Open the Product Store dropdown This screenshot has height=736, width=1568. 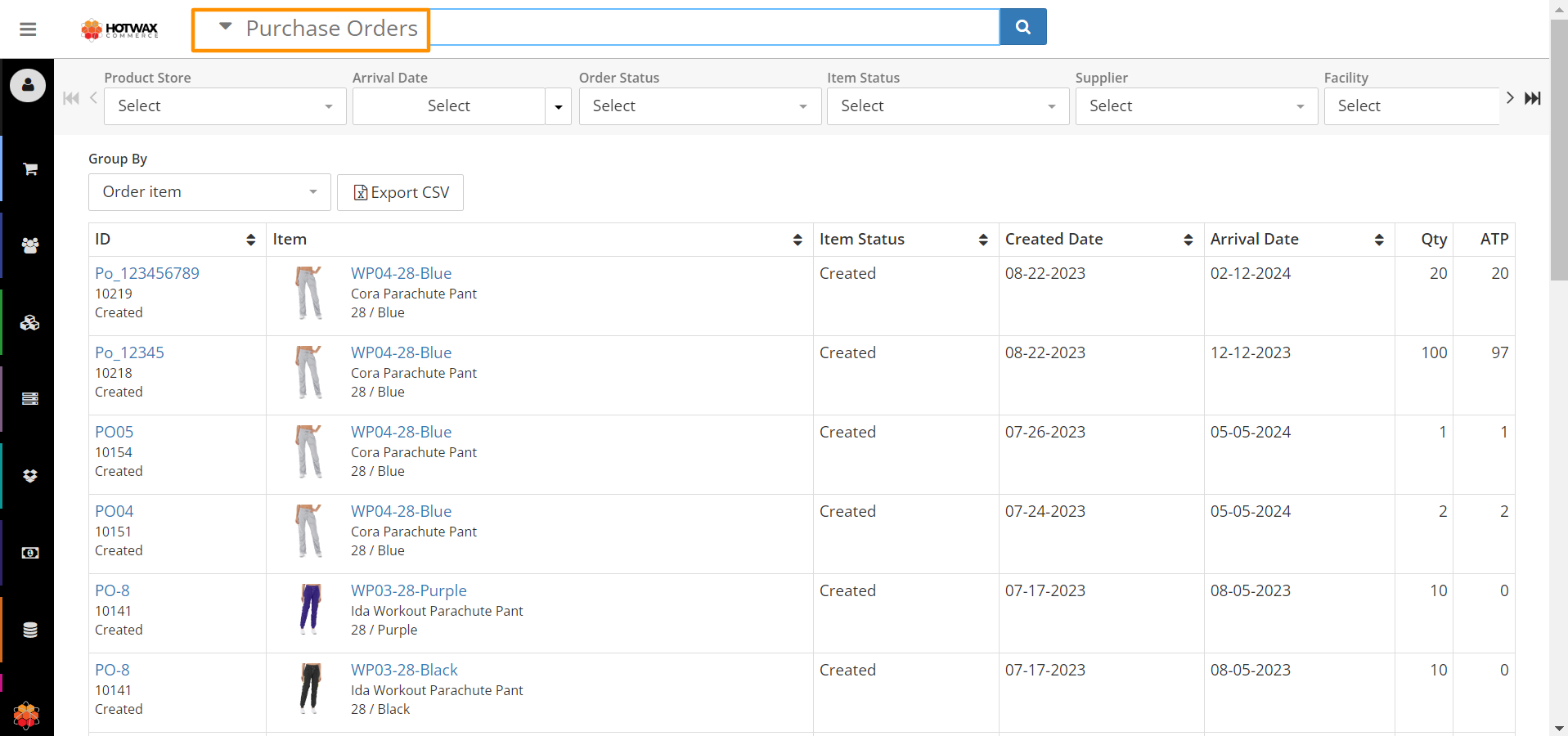225,106
